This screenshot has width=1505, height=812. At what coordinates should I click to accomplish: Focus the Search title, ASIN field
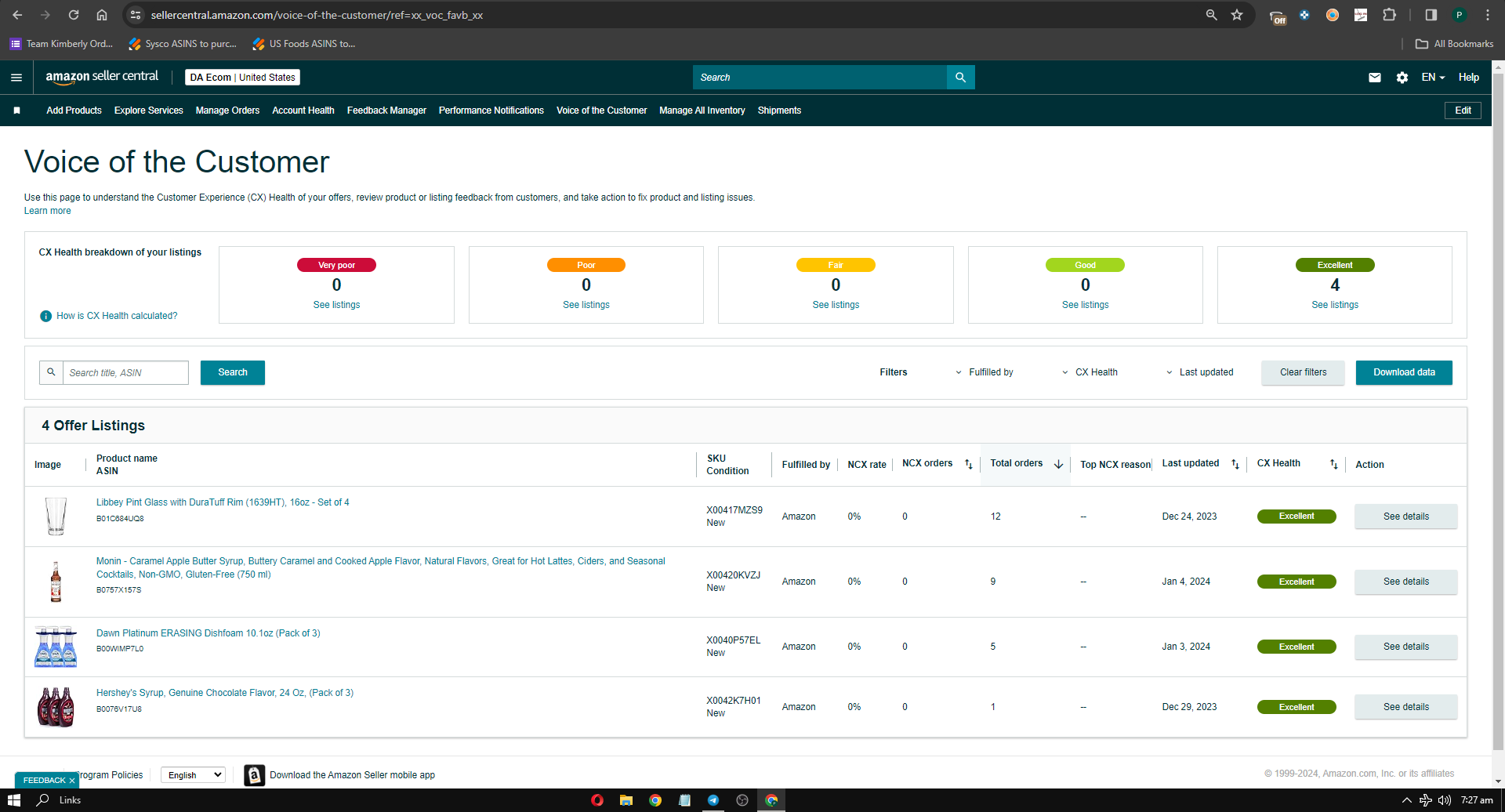pyautogui.click(x=125, y=372)
